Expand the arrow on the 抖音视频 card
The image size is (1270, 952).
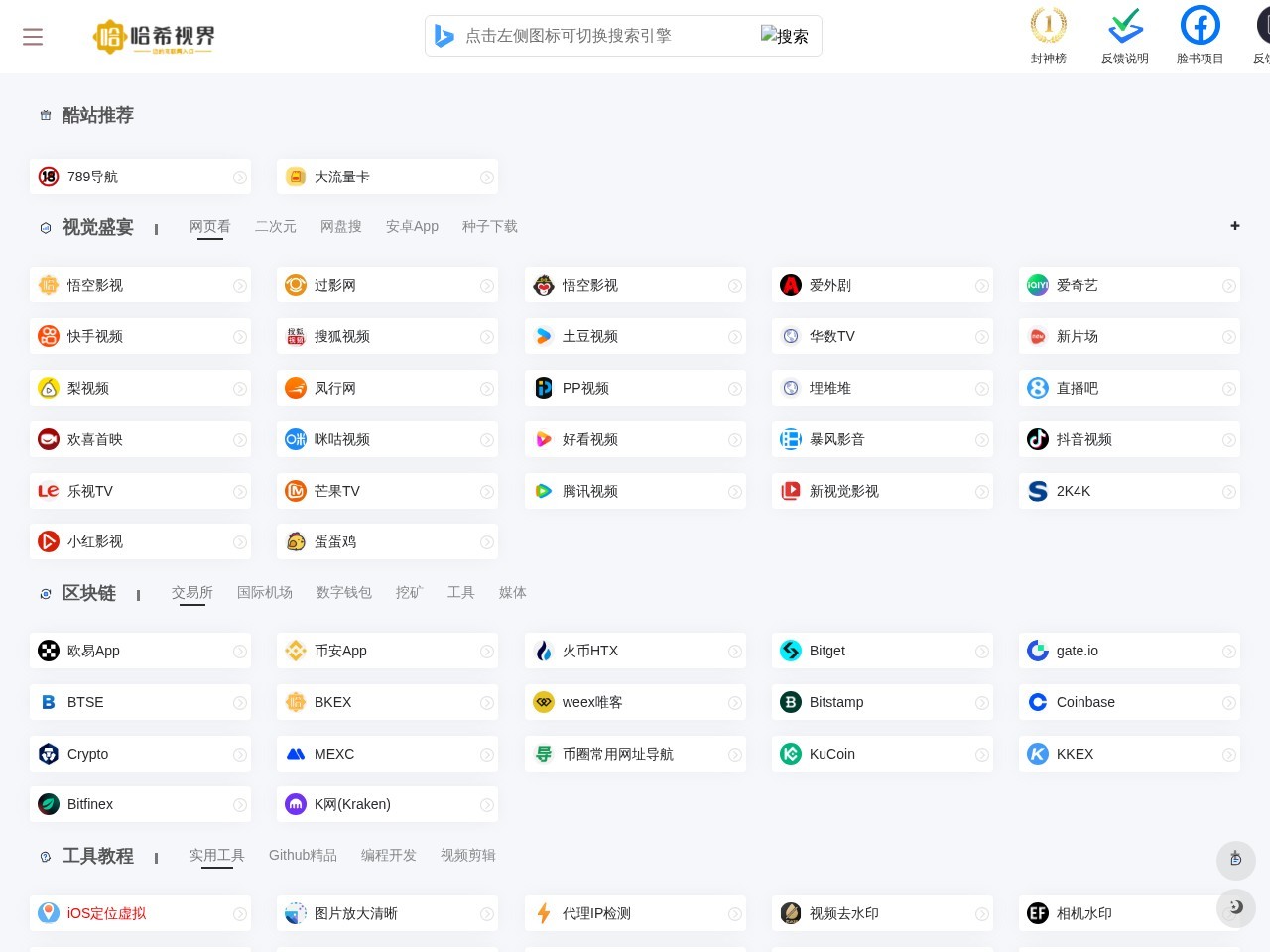pos(1229,439)
